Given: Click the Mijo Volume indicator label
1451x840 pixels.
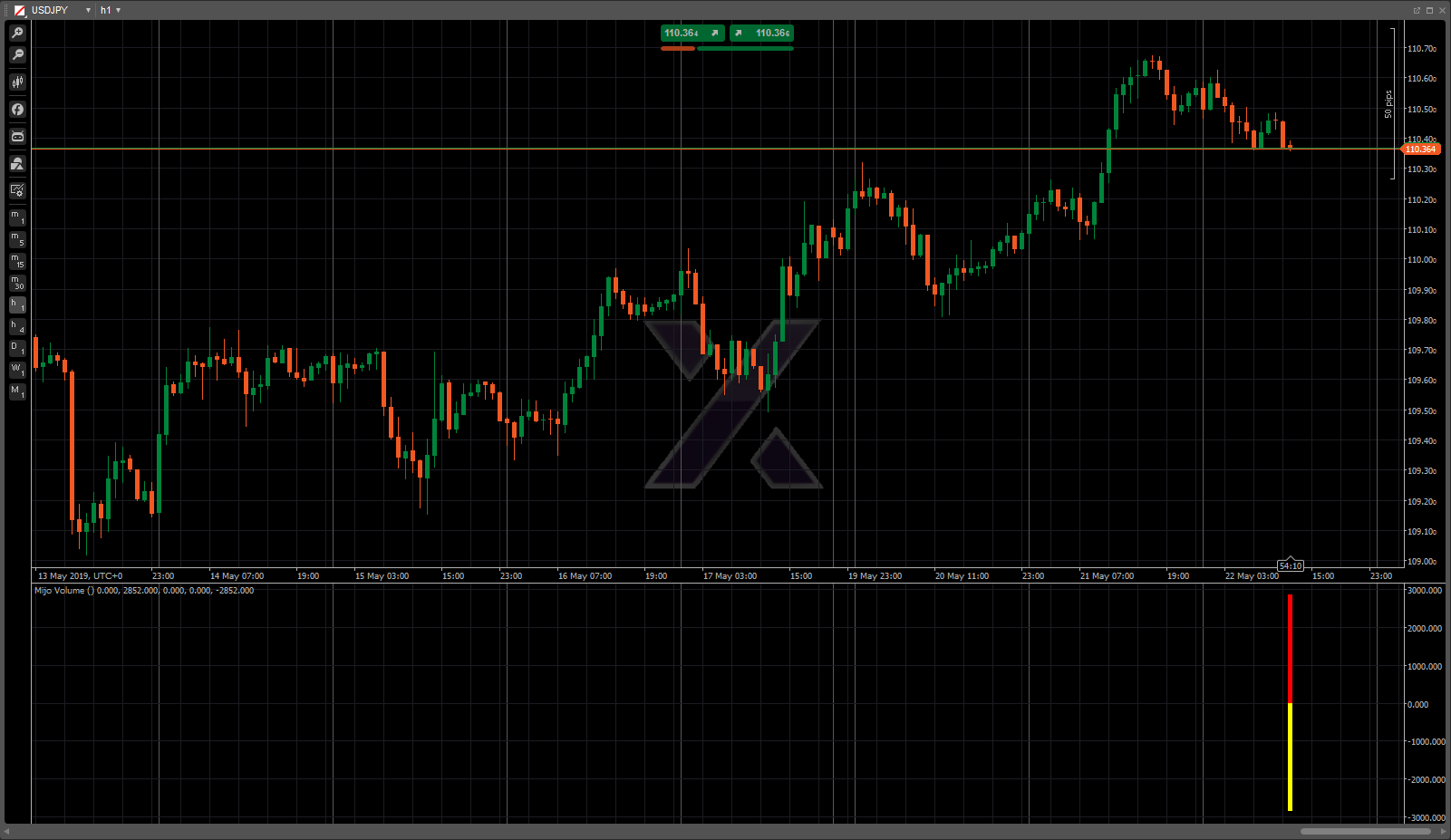Looking at the screenshot, I should [x=144, y=591].
